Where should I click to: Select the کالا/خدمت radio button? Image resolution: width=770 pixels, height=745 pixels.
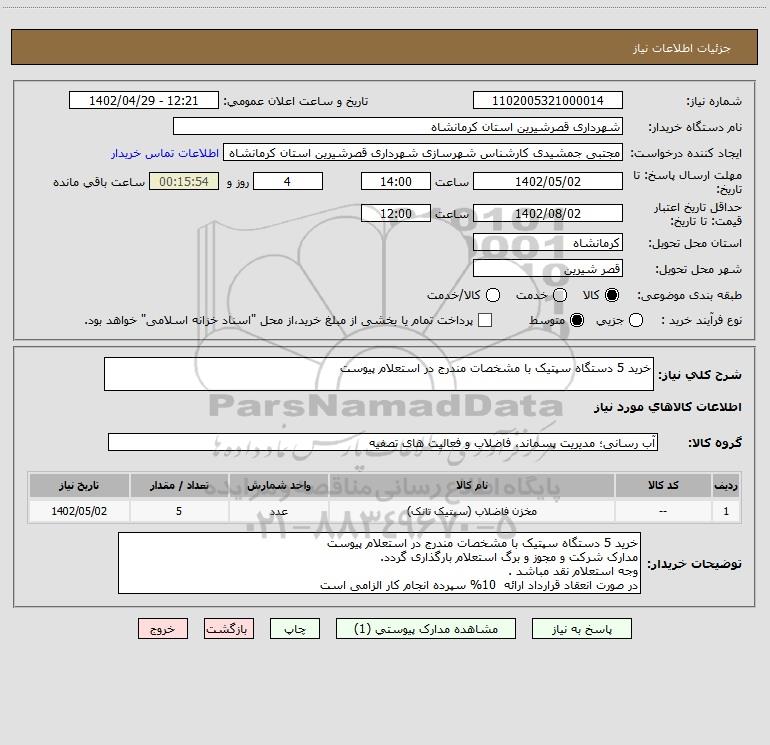(x=493, y=295)
